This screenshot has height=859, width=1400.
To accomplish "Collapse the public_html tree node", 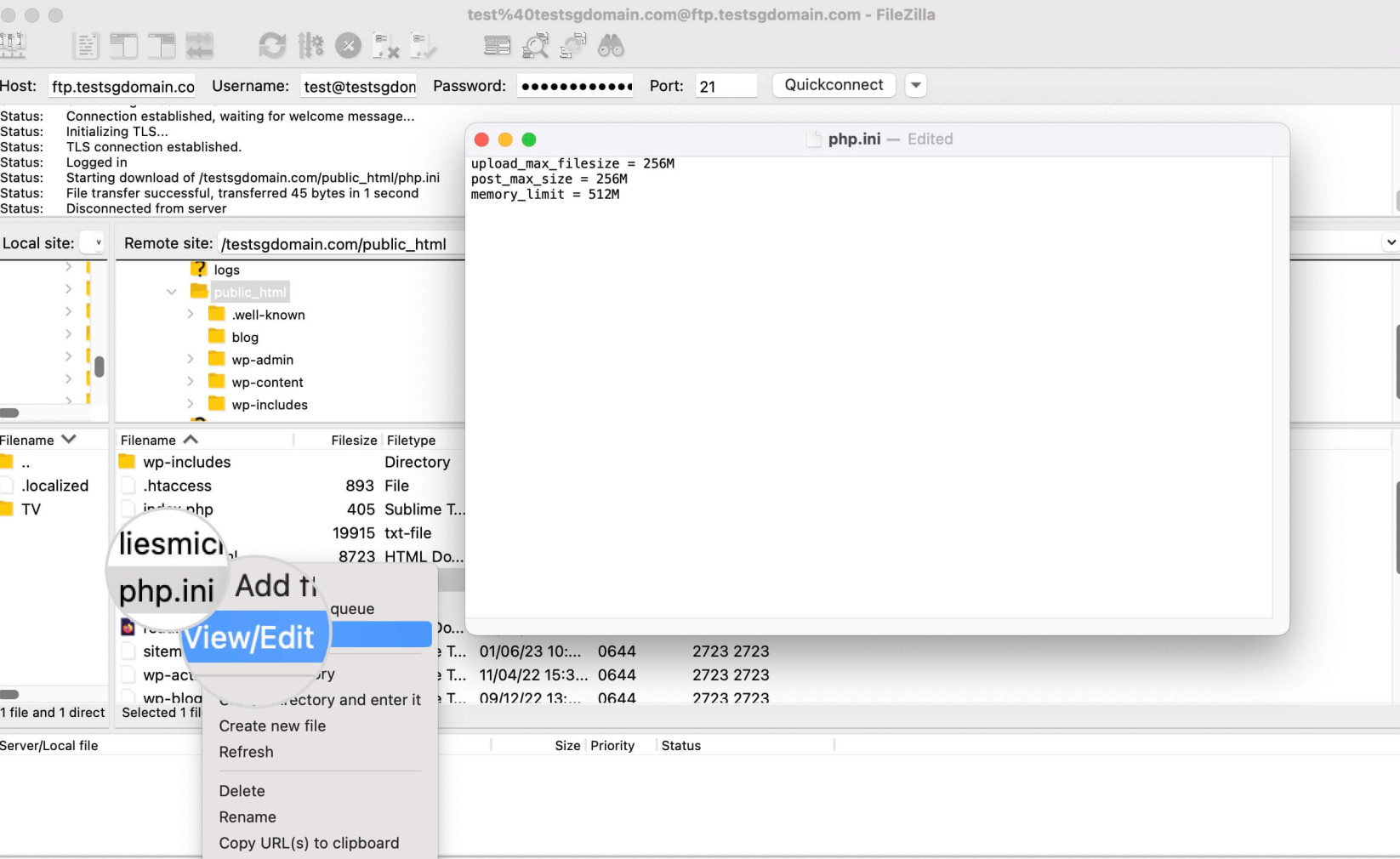I will point(172,292).
